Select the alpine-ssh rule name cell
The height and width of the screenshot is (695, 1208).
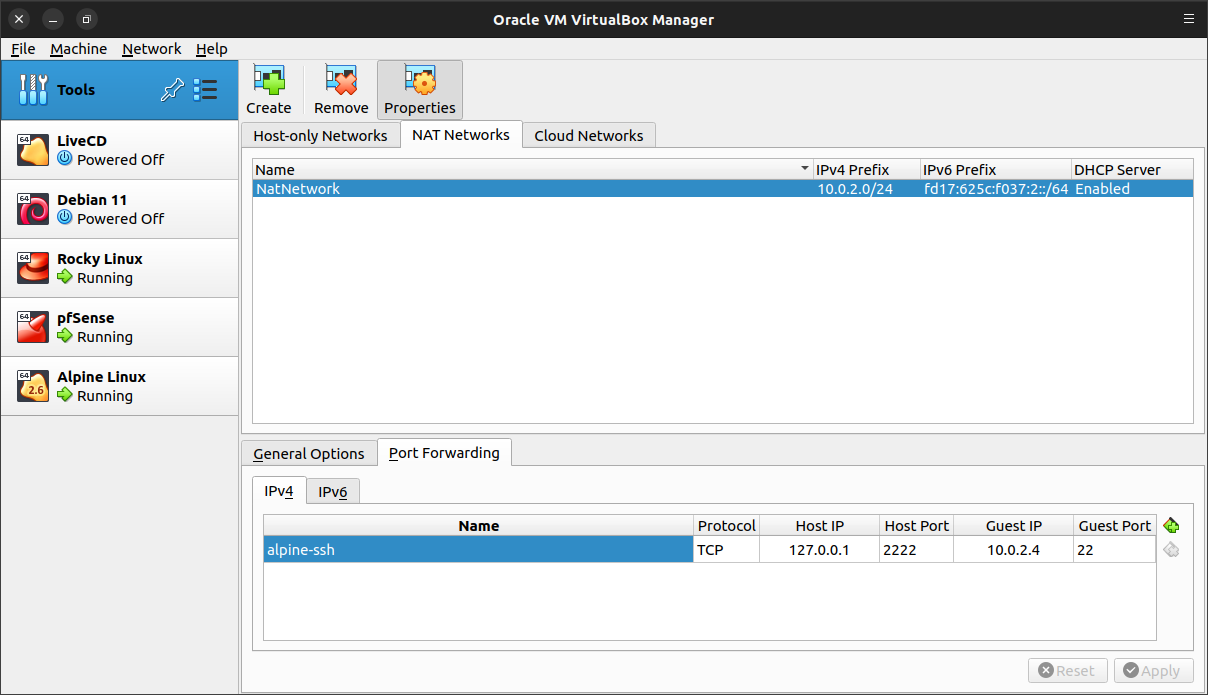tap(478, 549)
